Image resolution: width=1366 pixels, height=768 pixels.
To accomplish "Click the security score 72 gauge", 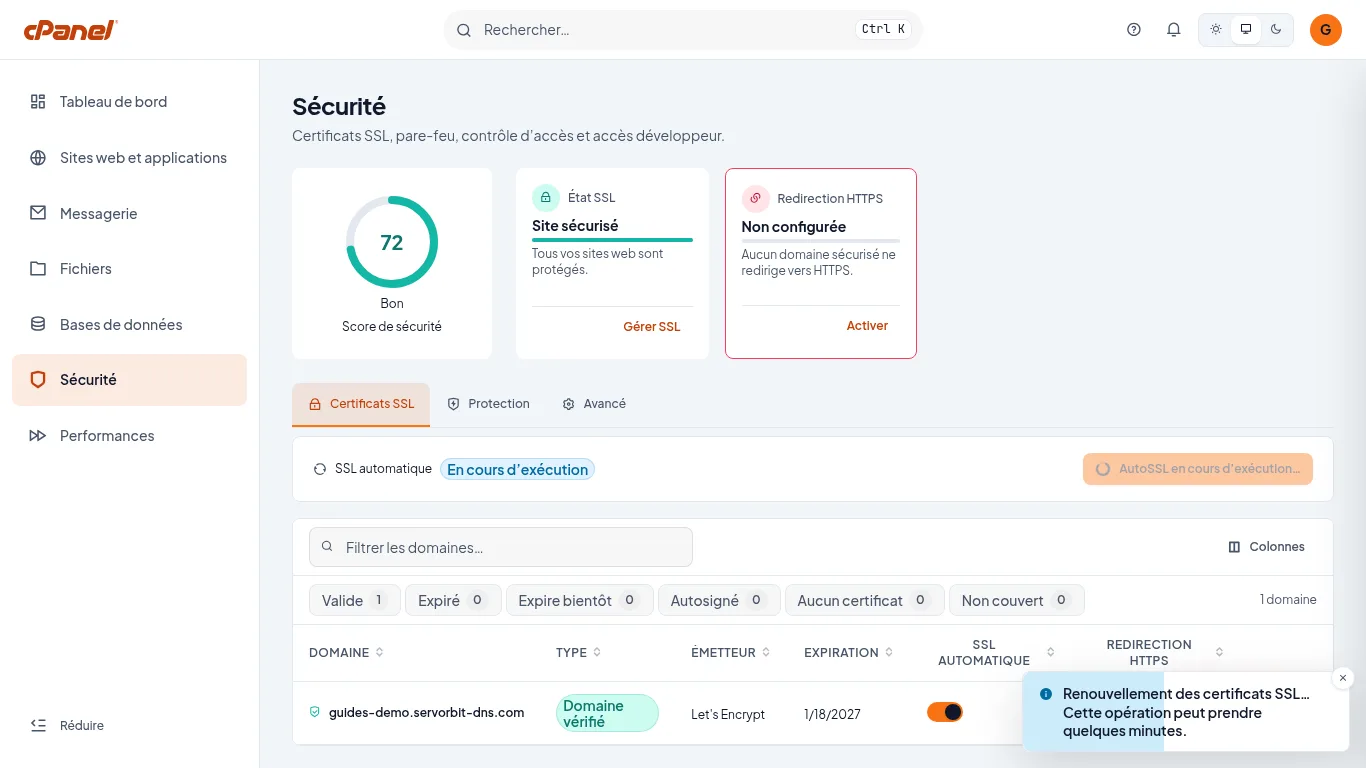I will point(392,242).
